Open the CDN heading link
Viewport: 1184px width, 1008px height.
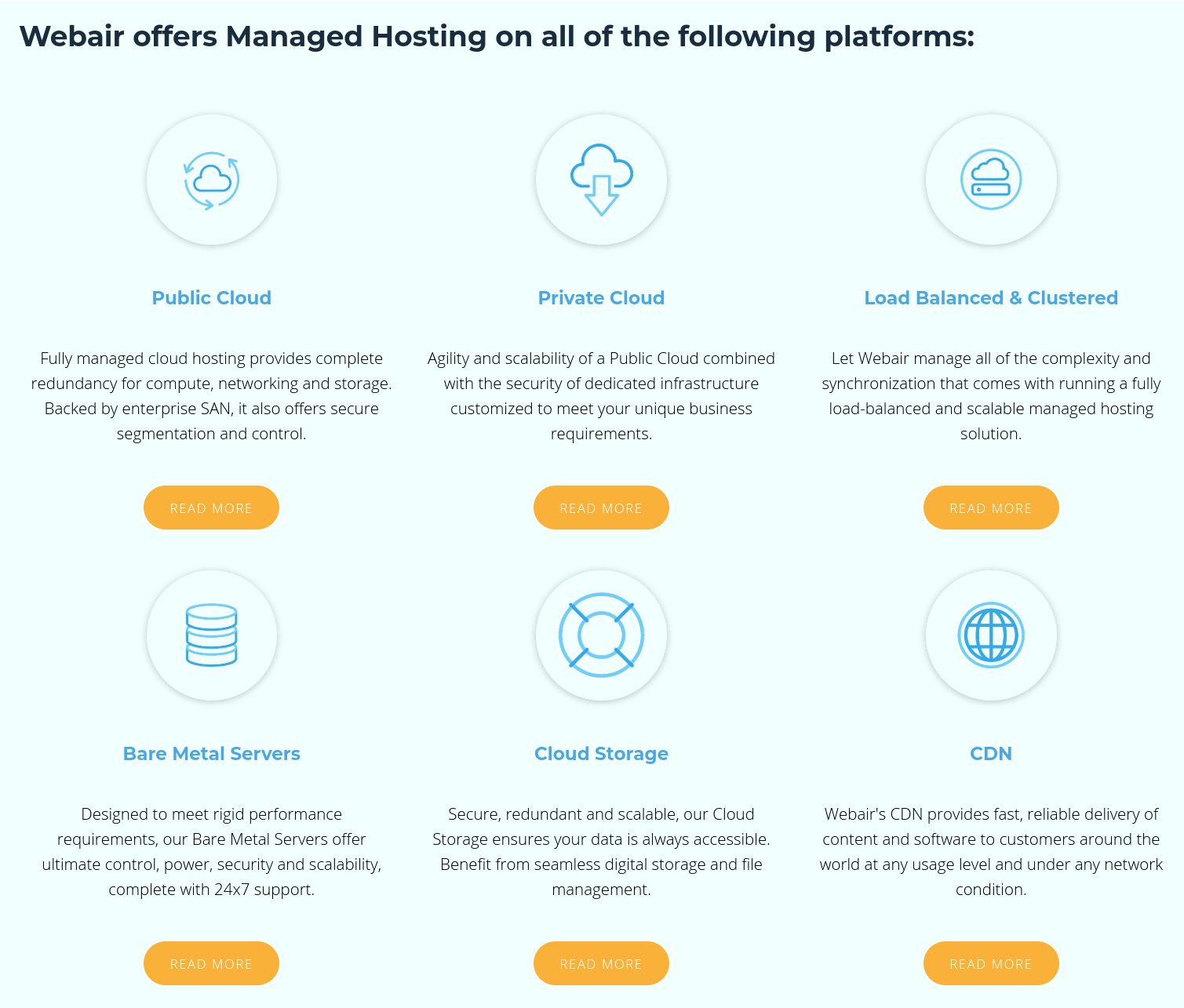point(991,754)
